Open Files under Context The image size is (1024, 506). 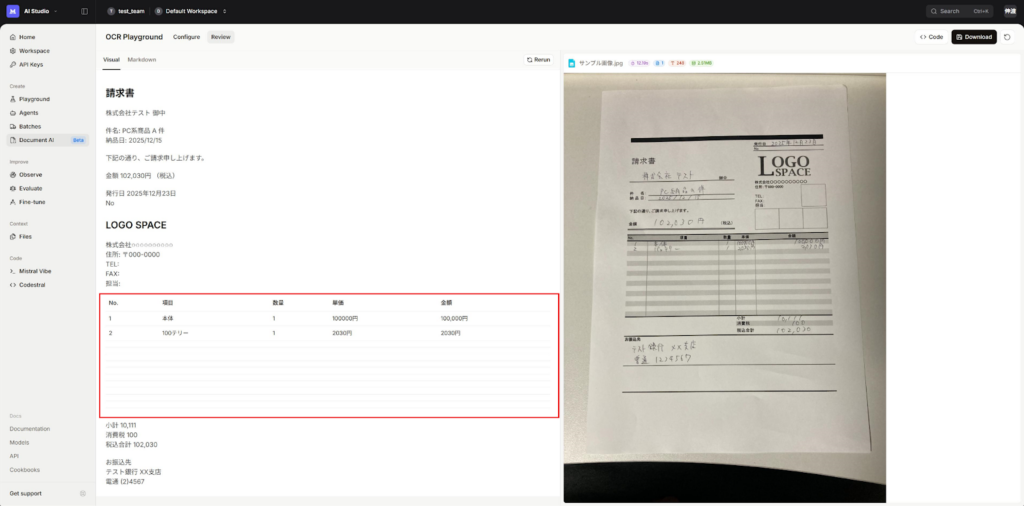25,237
